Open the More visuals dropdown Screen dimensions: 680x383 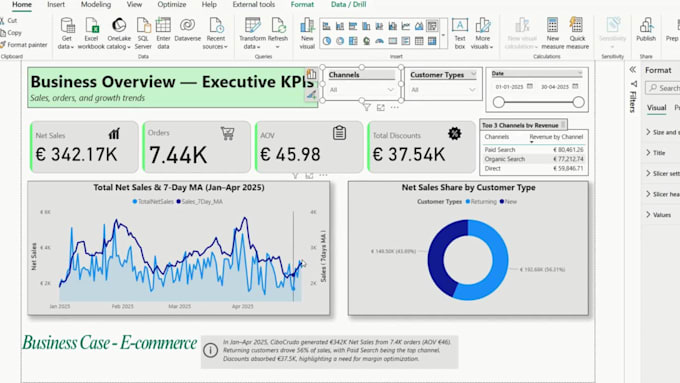point(482,33)
